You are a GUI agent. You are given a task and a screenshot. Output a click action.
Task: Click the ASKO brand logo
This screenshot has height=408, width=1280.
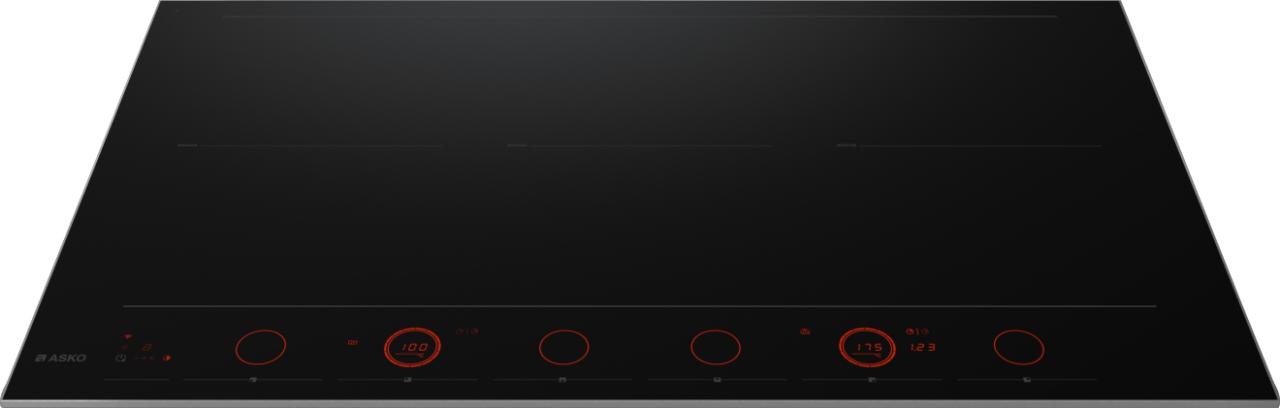pyautogui.click(x=61, y=358)
